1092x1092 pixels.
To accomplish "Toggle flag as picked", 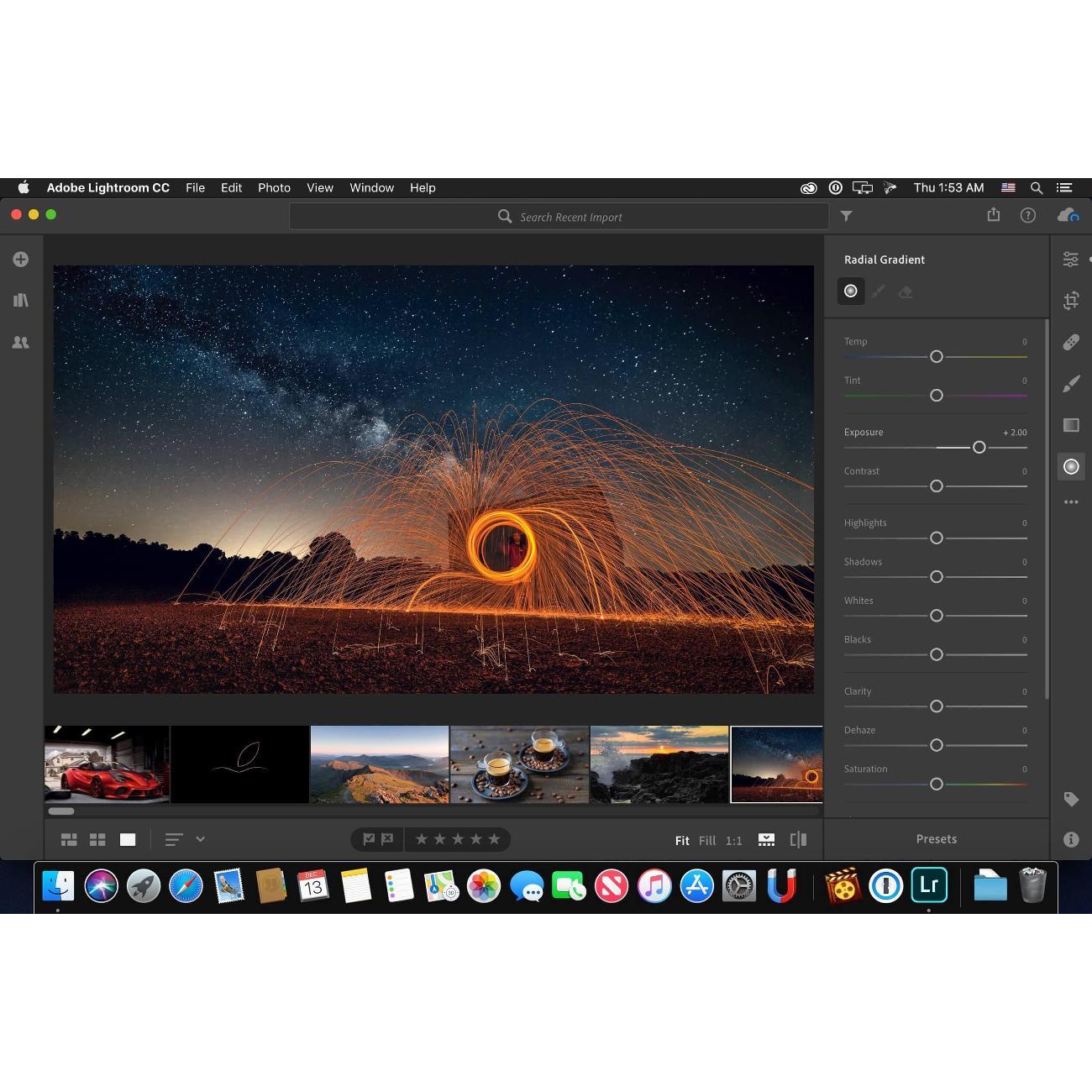I will [369, 839].
